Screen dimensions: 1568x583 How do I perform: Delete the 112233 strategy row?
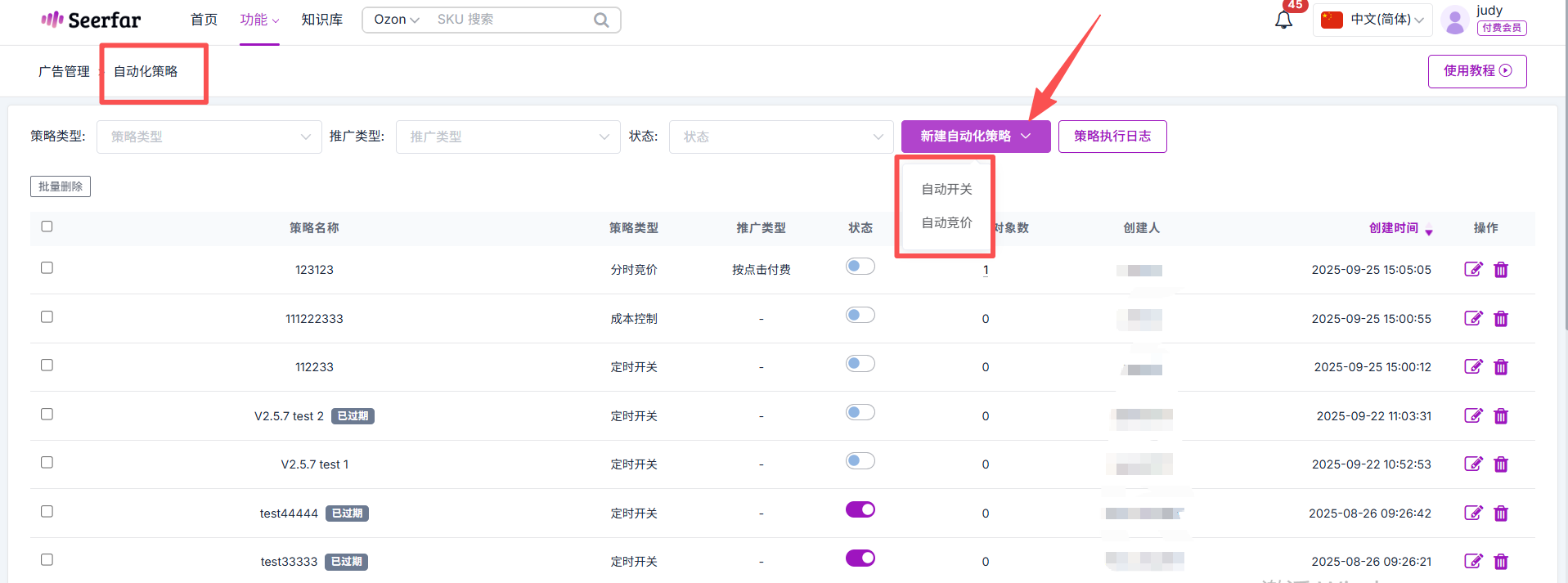tap(1501, 367)
